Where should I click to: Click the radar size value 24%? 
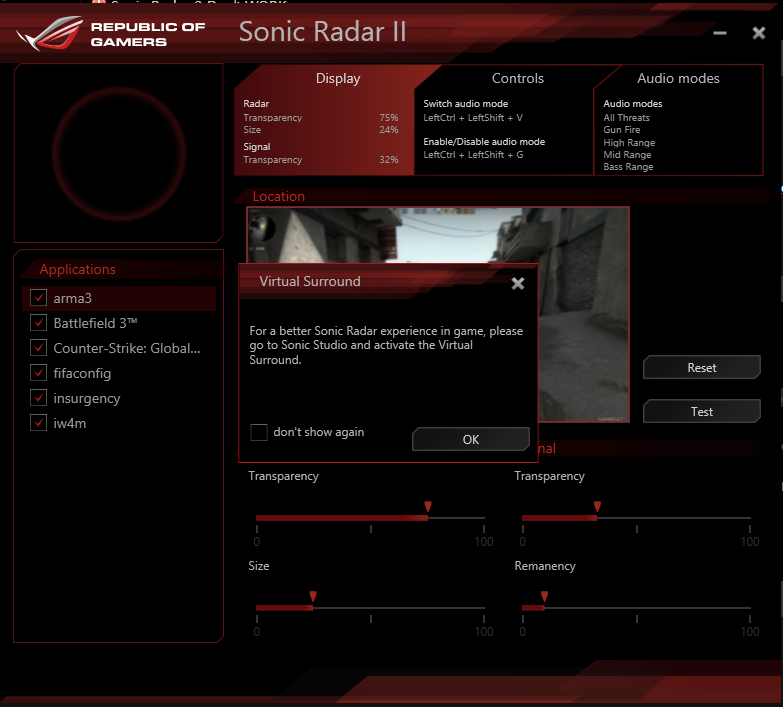[389, 130]
